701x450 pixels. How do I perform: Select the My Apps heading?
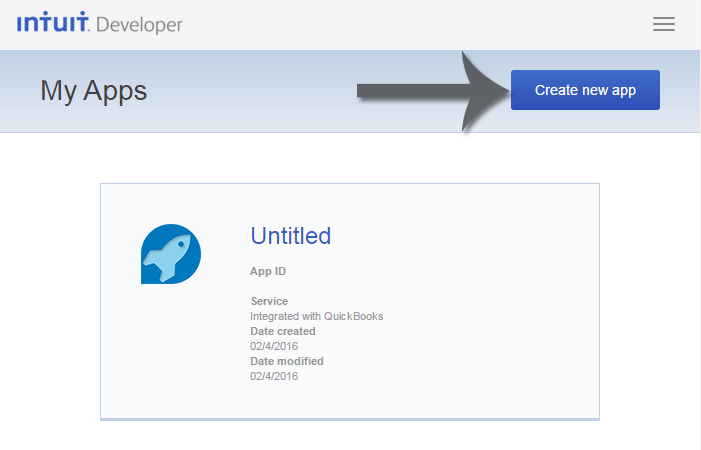pos(93,91)
